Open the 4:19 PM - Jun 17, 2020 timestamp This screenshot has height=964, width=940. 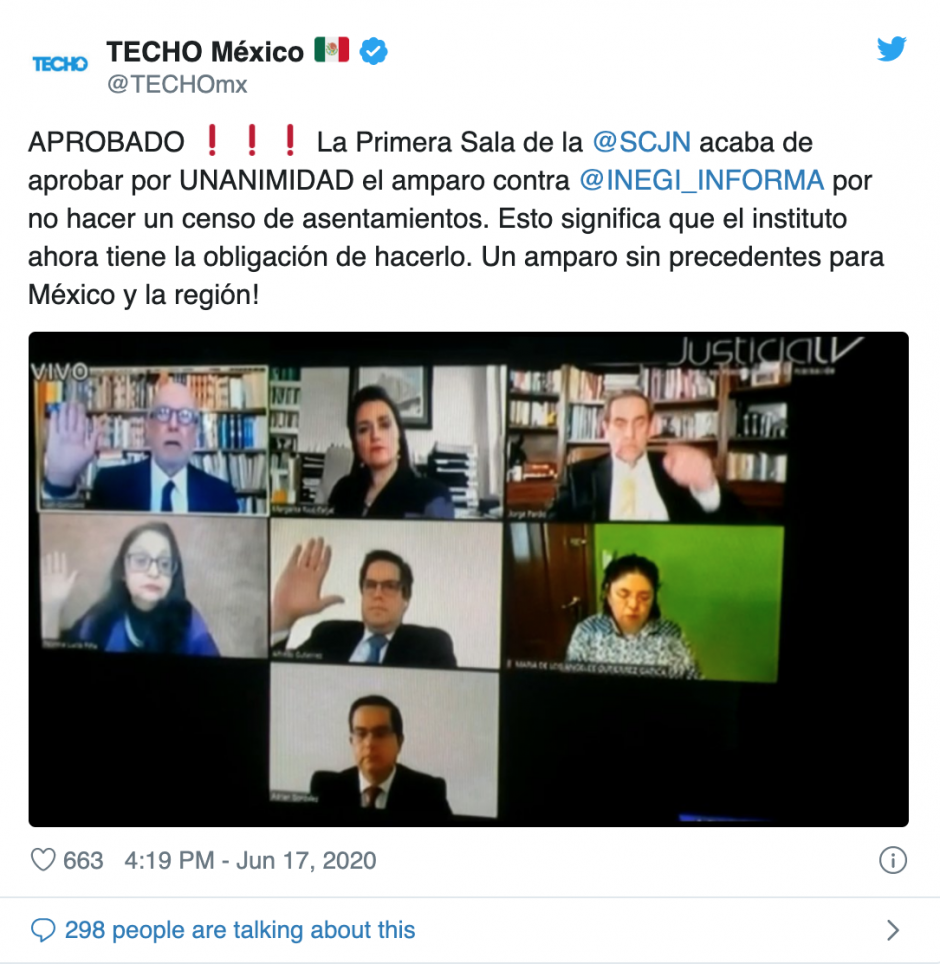pyautogui.click(x=250, y=860)
